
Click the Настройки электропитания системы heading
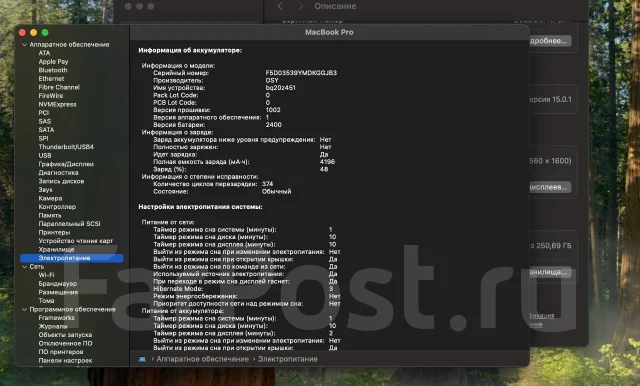click(200, 207)
